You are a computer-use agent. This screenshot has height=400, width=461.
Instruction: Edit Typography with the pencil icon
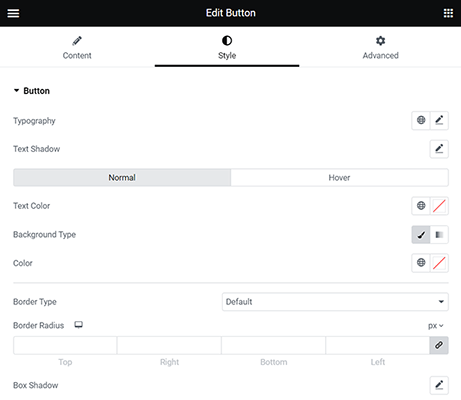[x=439, y=120]
